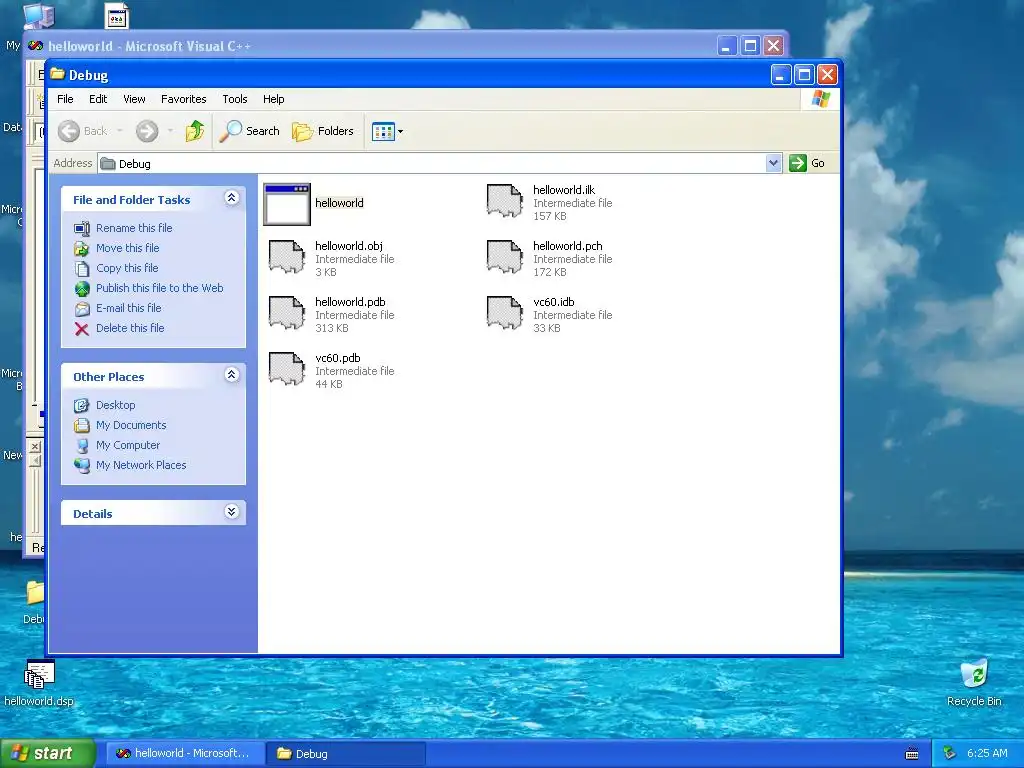The width and height of the screenshot is (1024, 768).
Task: Click the red X Delete icon
Action: coord(82,328)
